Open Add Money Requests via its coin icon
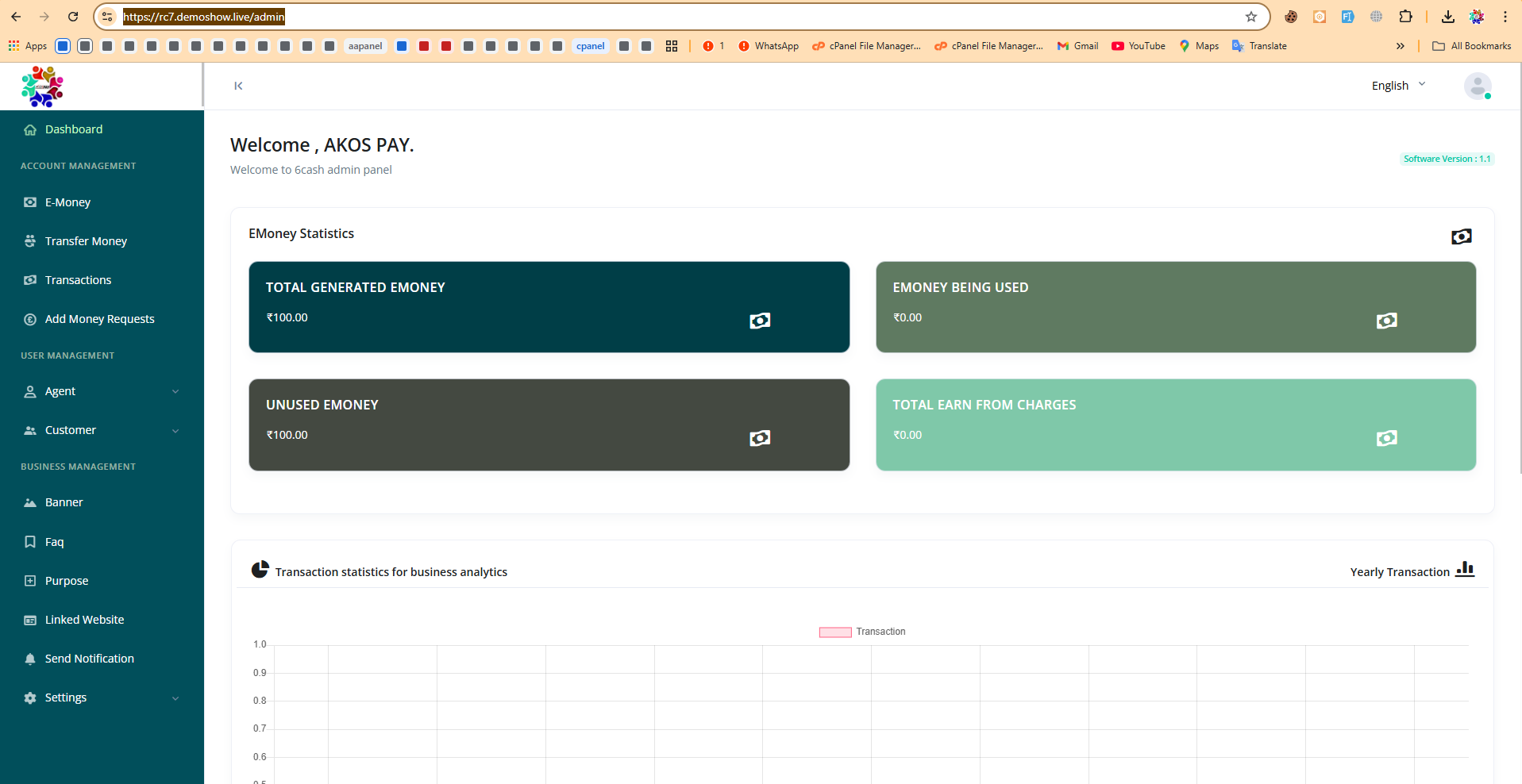Screen dimensions: 1522x784 (29, 319)
